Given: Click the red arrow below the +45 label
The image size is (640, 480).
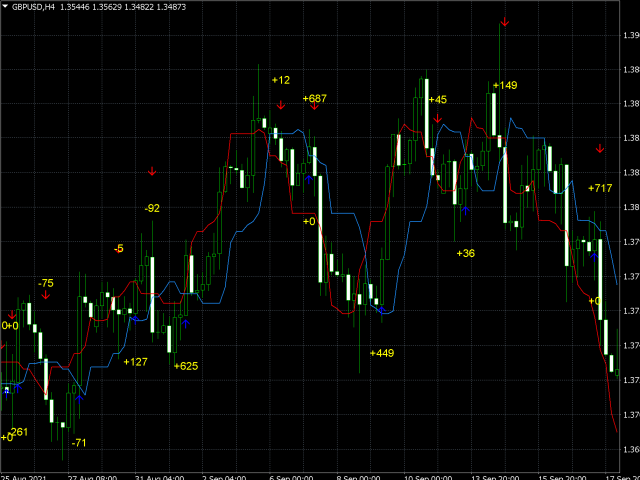Looking at the screenshot, I should coord(438,119).
